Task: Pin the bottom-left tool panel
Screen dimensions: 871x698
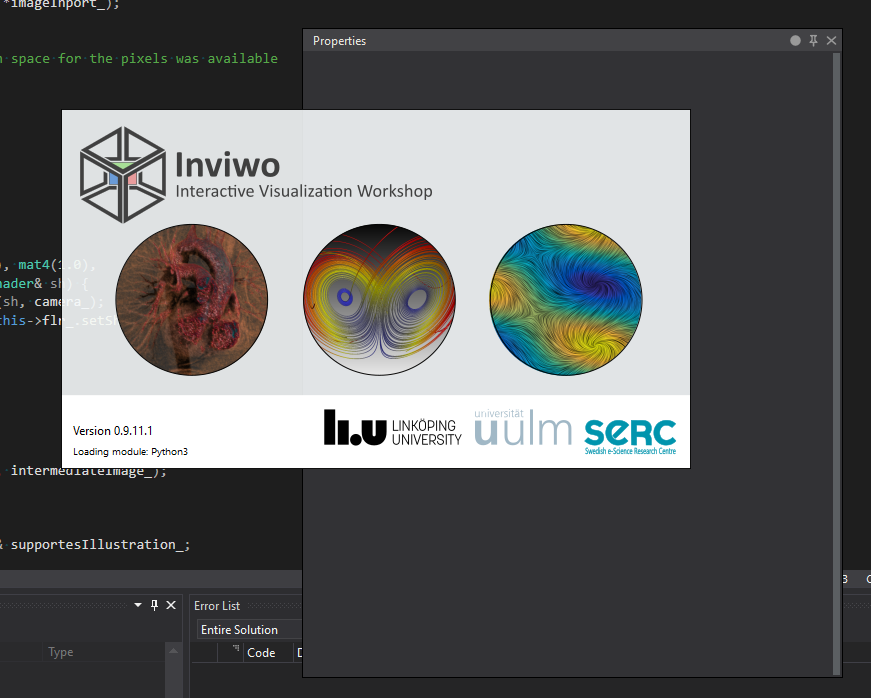Action: 154,605
